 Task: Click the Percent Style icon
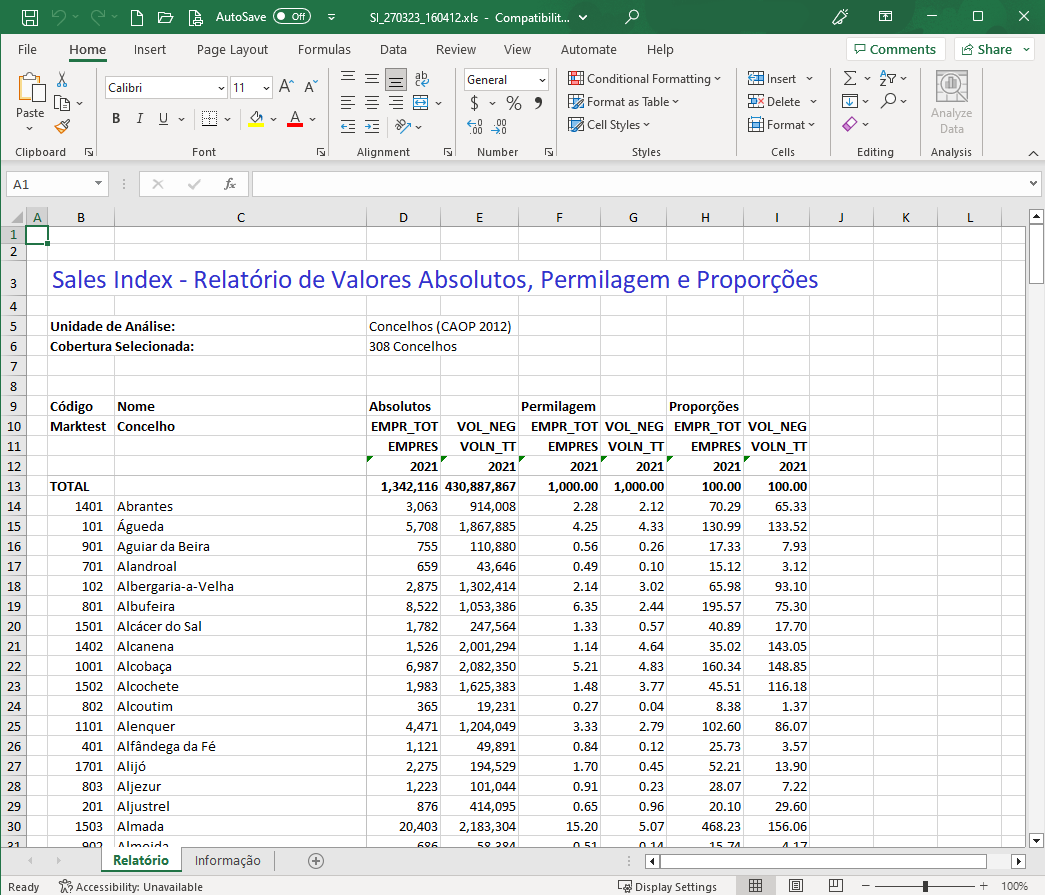[514, 103]
